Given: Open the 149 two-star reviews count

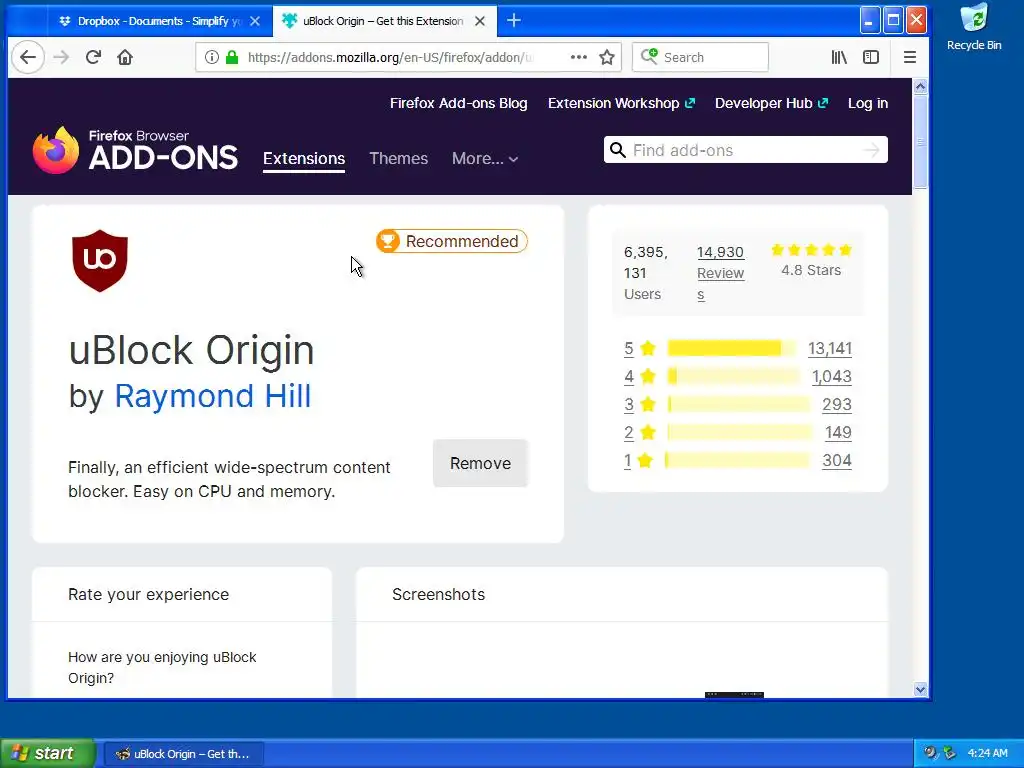Looking at the screenshot, I should [x=838, y=432].
